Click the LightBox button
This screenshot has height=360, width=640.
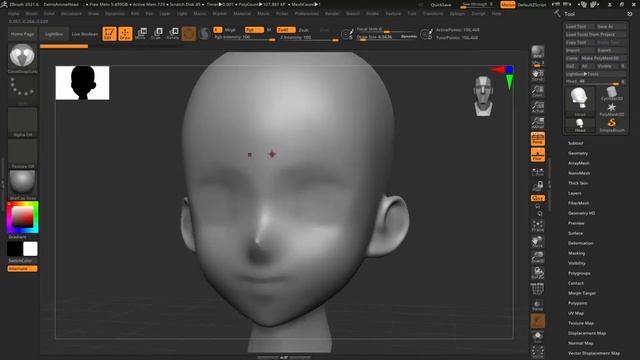54,34
